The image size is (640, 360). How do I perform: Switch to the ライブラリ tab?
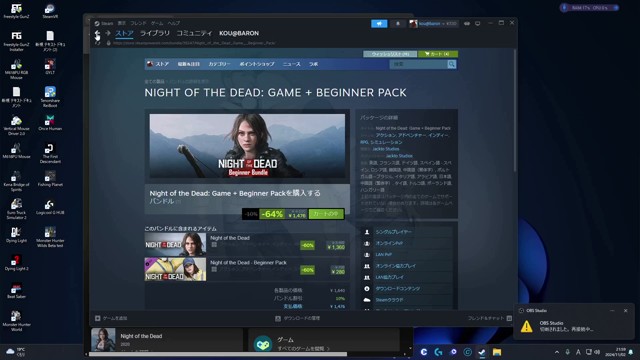click(x=155, y=33)
